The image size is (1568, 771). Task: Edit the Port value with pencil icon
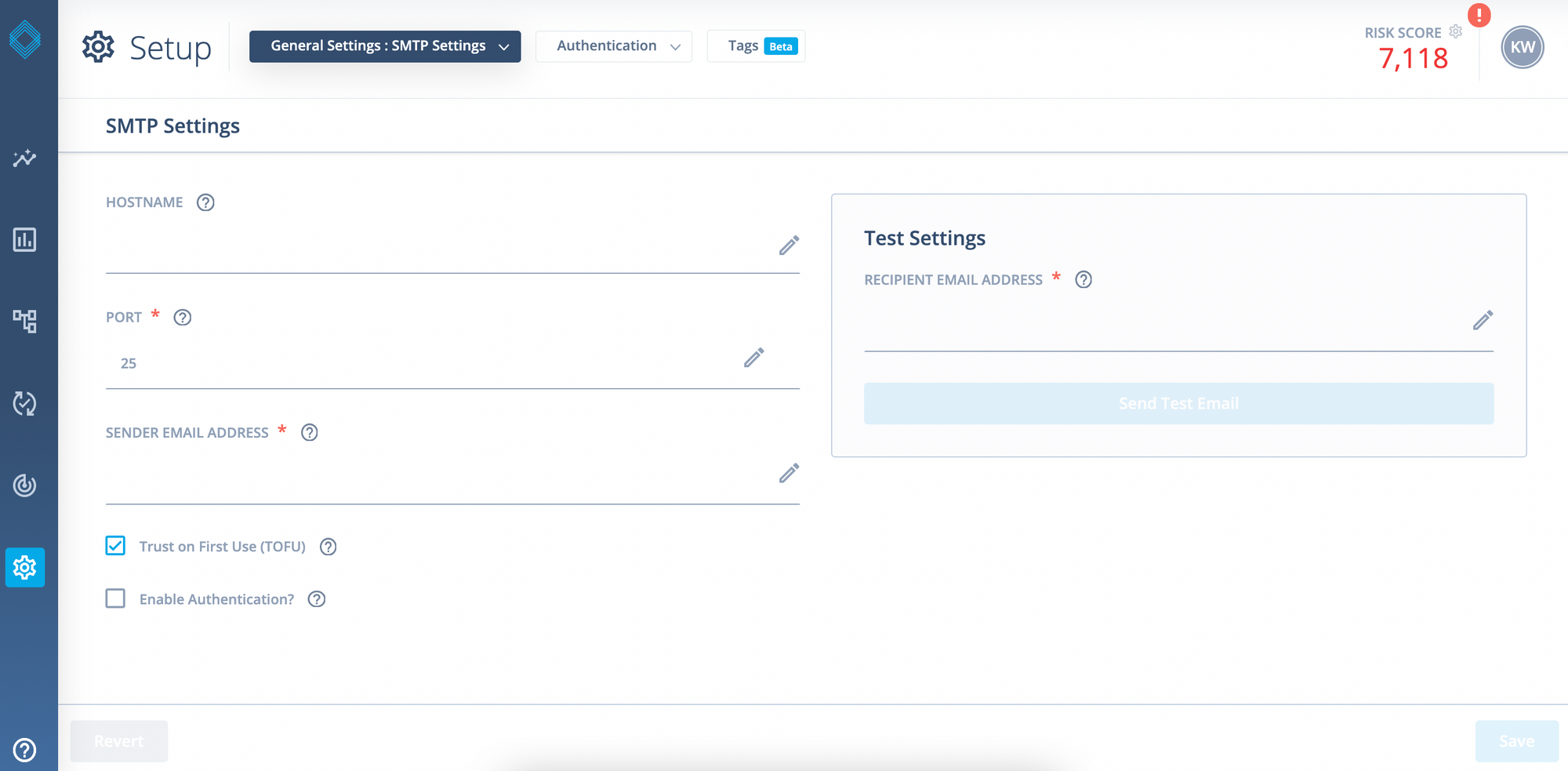(753, 358)
